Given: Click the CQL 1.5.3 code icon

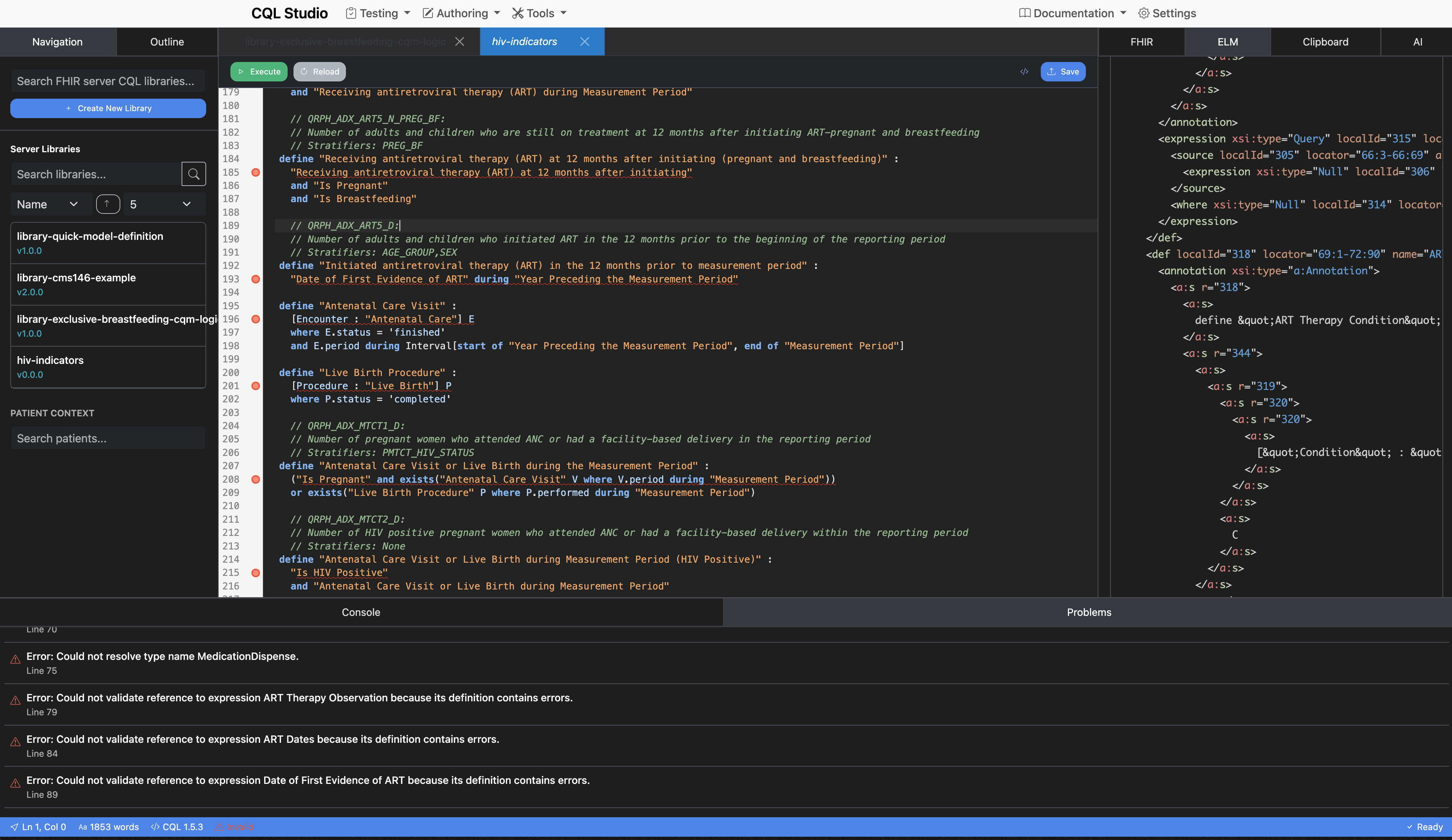Looking at the screenshot, I should tap(156, 826).
